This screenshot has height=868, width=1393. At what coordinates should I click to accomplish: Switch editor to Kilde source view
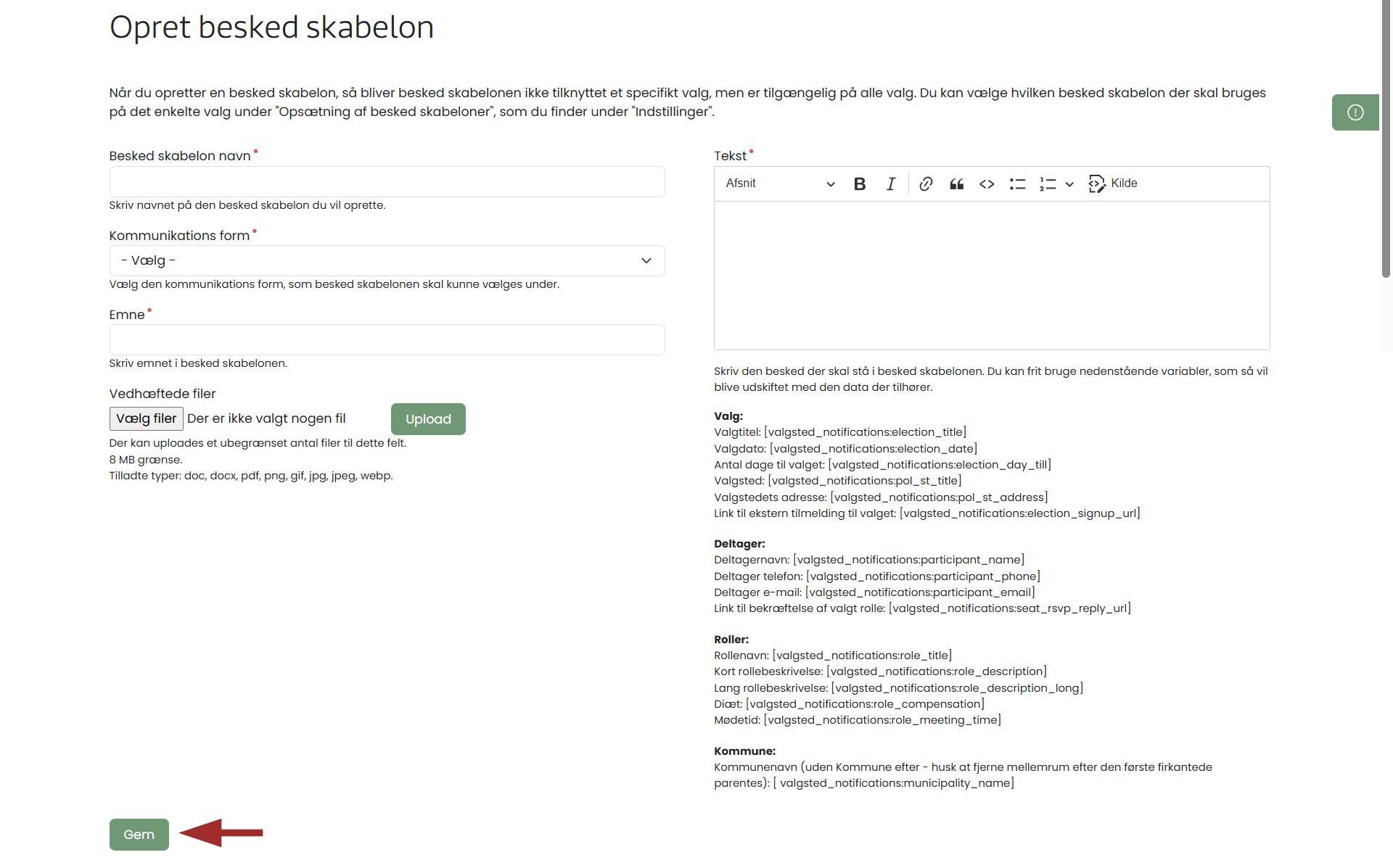(x=1113, y=183)
